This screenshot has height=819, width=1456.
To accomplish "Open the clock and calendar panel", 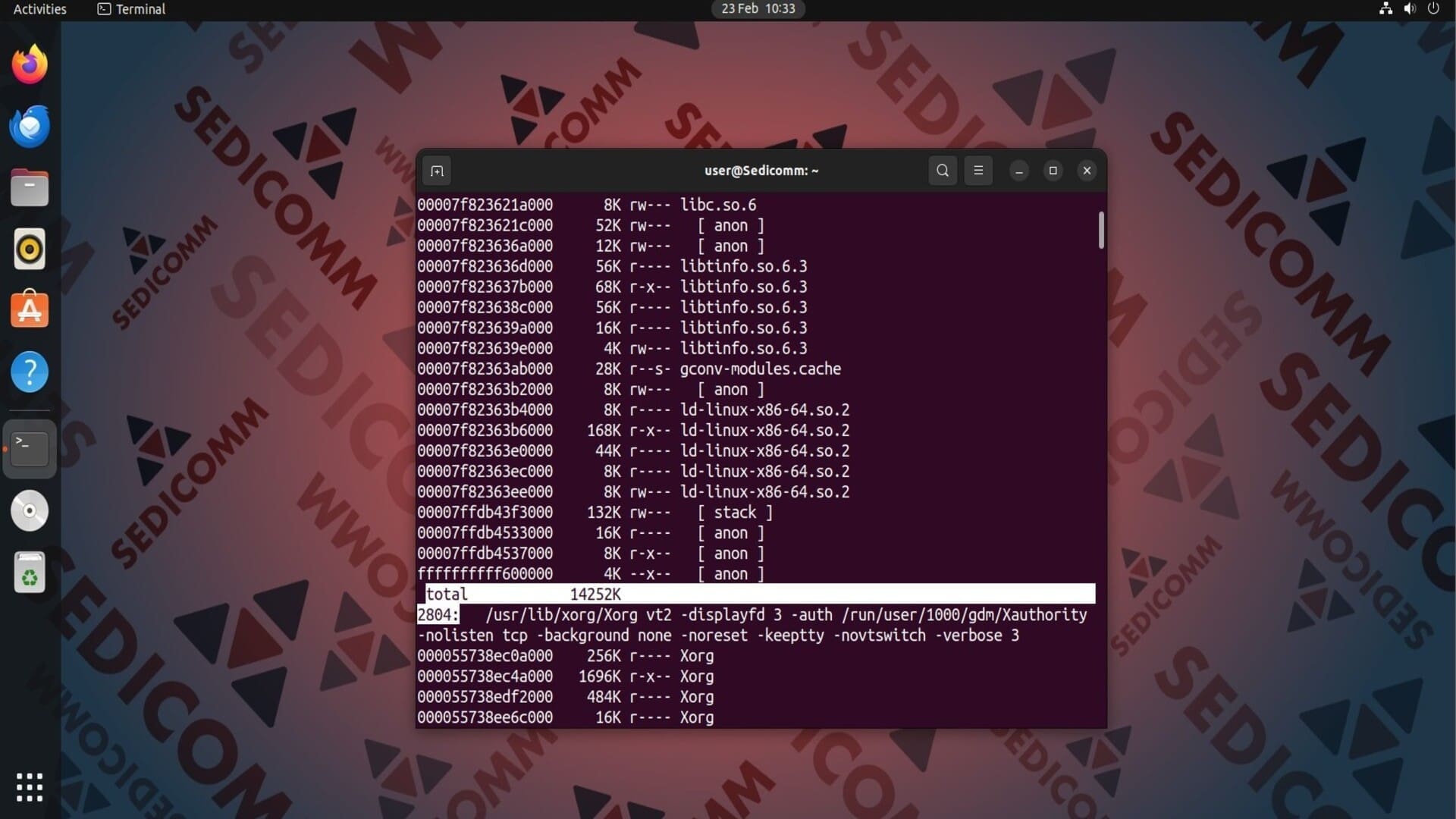I will click(758, 9).
